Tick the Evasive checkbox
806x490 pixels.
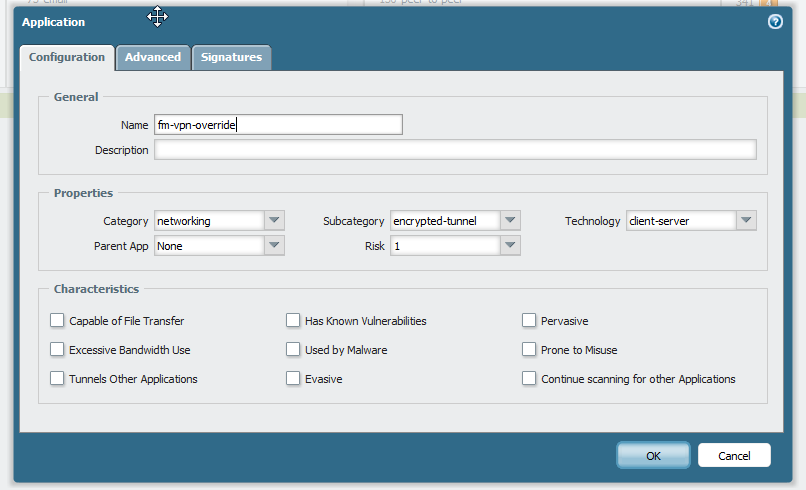tap(293, 379)
